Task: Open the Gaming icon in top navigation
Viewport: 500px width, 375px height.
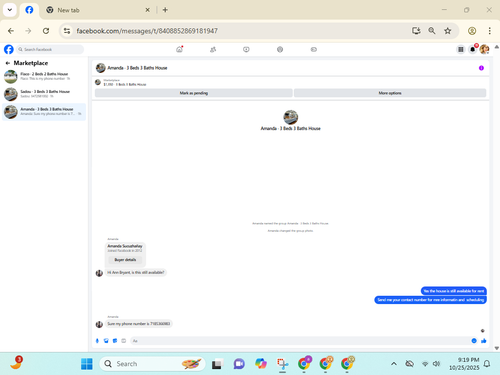Action: click(314, 49)
